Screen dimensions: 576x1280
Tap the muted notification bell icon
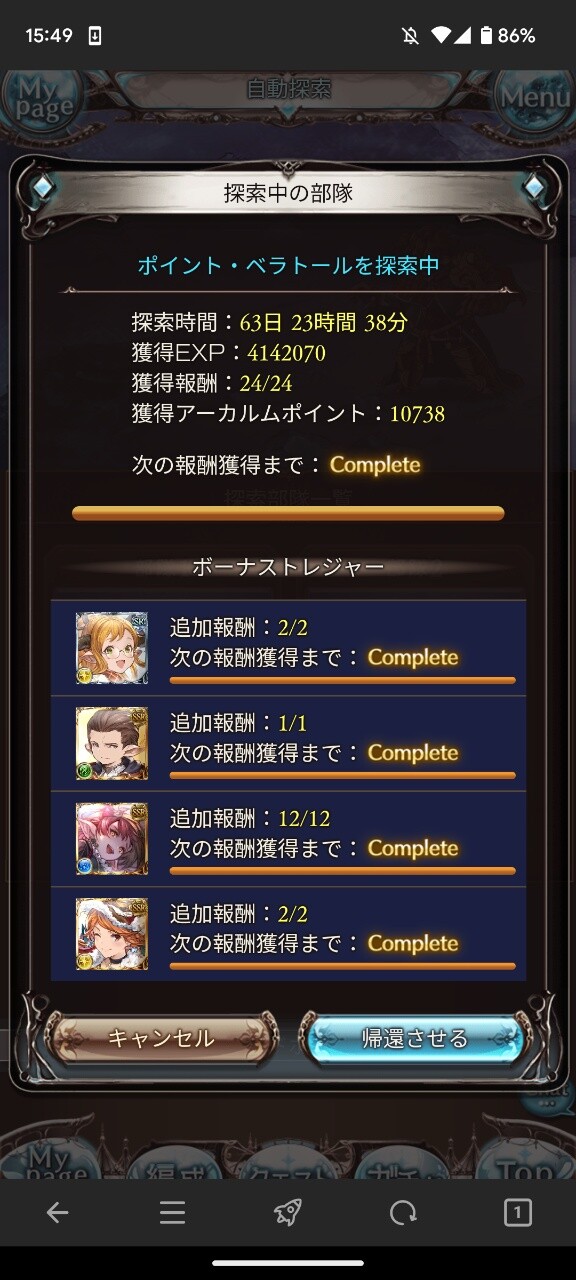(x=410, y=35)
